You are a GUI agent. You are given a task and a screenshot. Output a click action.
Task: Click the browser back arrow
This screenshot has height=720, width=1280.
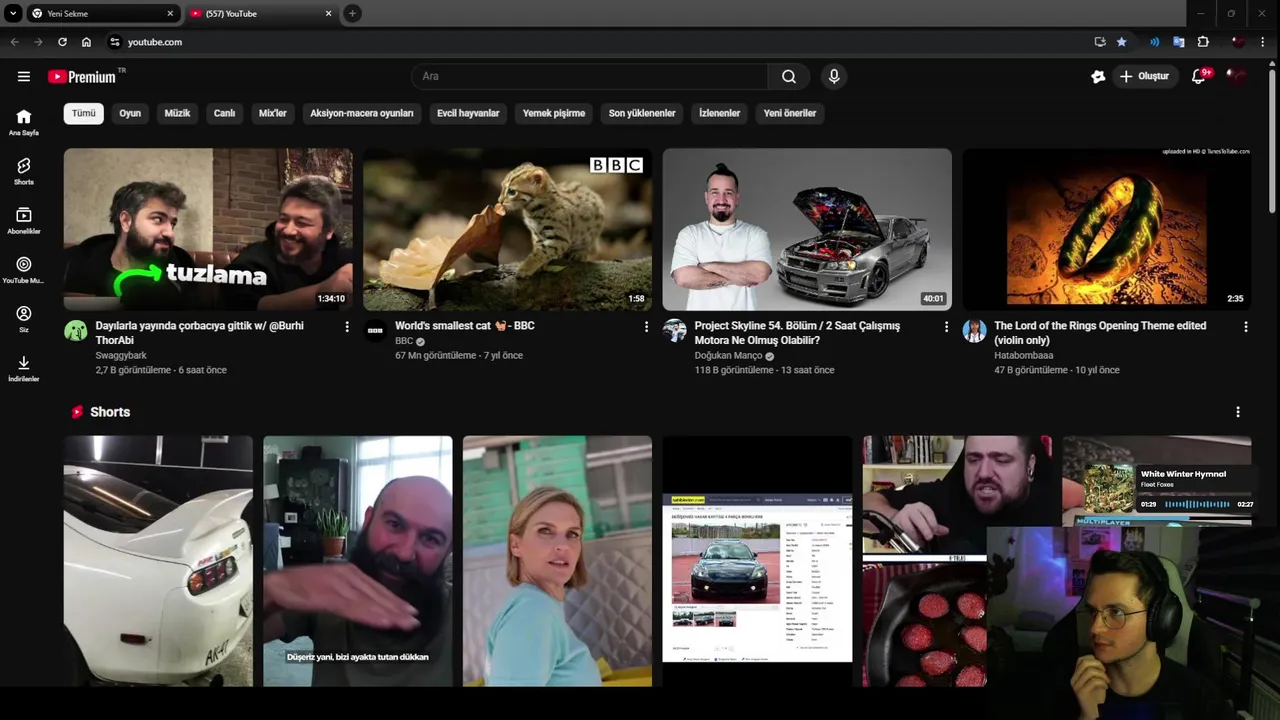tap(14, 42)
